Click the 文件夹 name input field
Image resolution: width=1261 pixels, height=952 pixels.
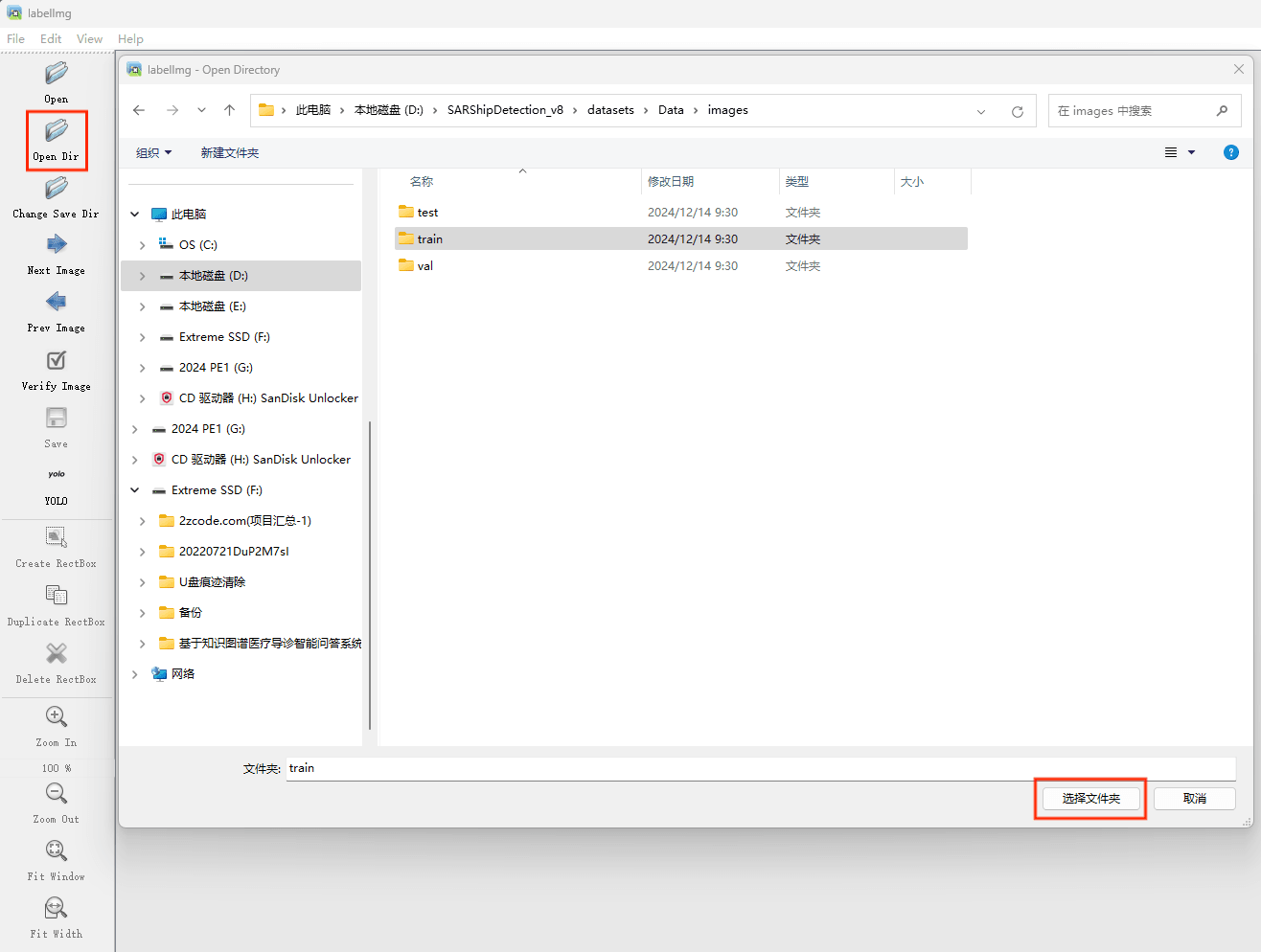[x=761, y=768]
